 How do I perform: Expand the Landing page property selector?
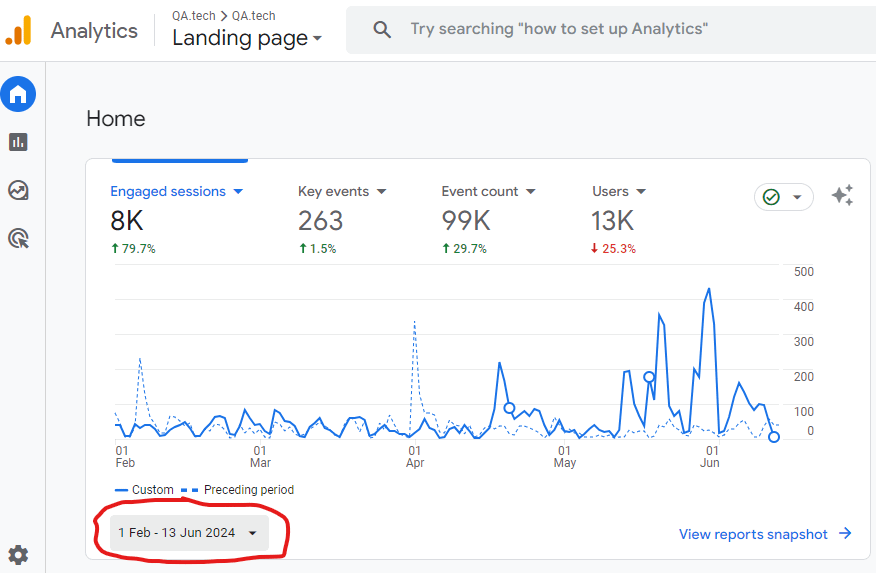tap(247, 39)
